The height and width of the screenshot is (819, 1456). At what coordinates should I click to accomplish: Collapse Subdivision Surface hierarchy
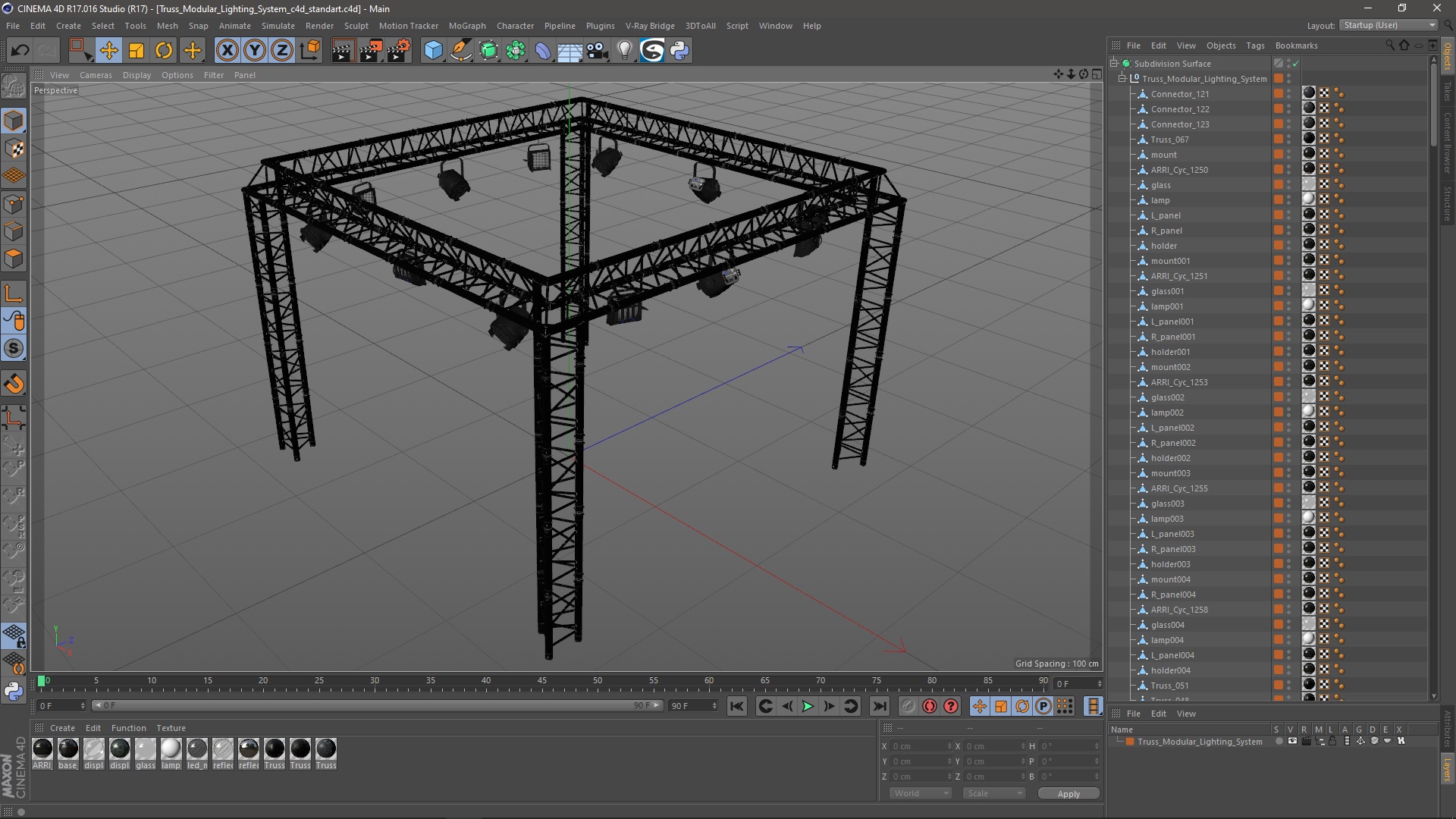pos(1114,64)
